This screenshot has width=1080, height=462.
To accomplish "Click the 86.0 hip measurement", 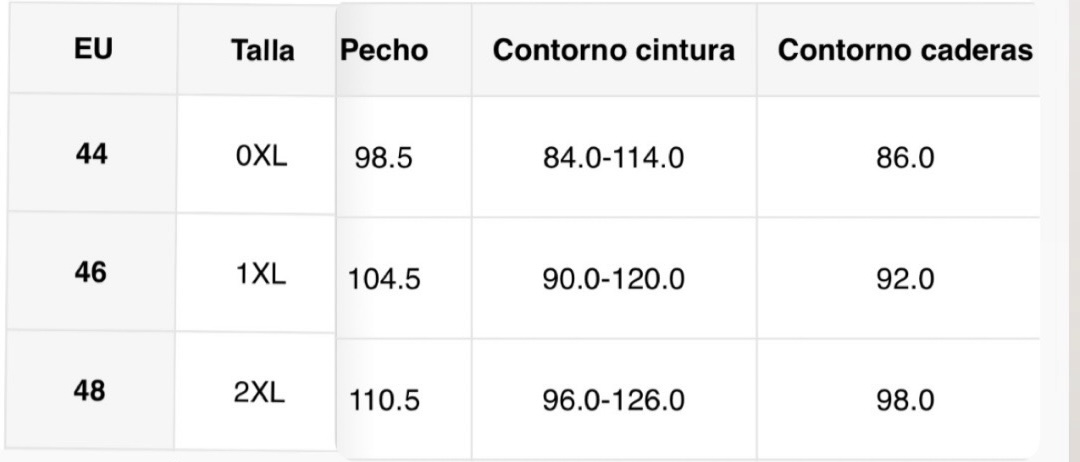I will pos(904,158).
